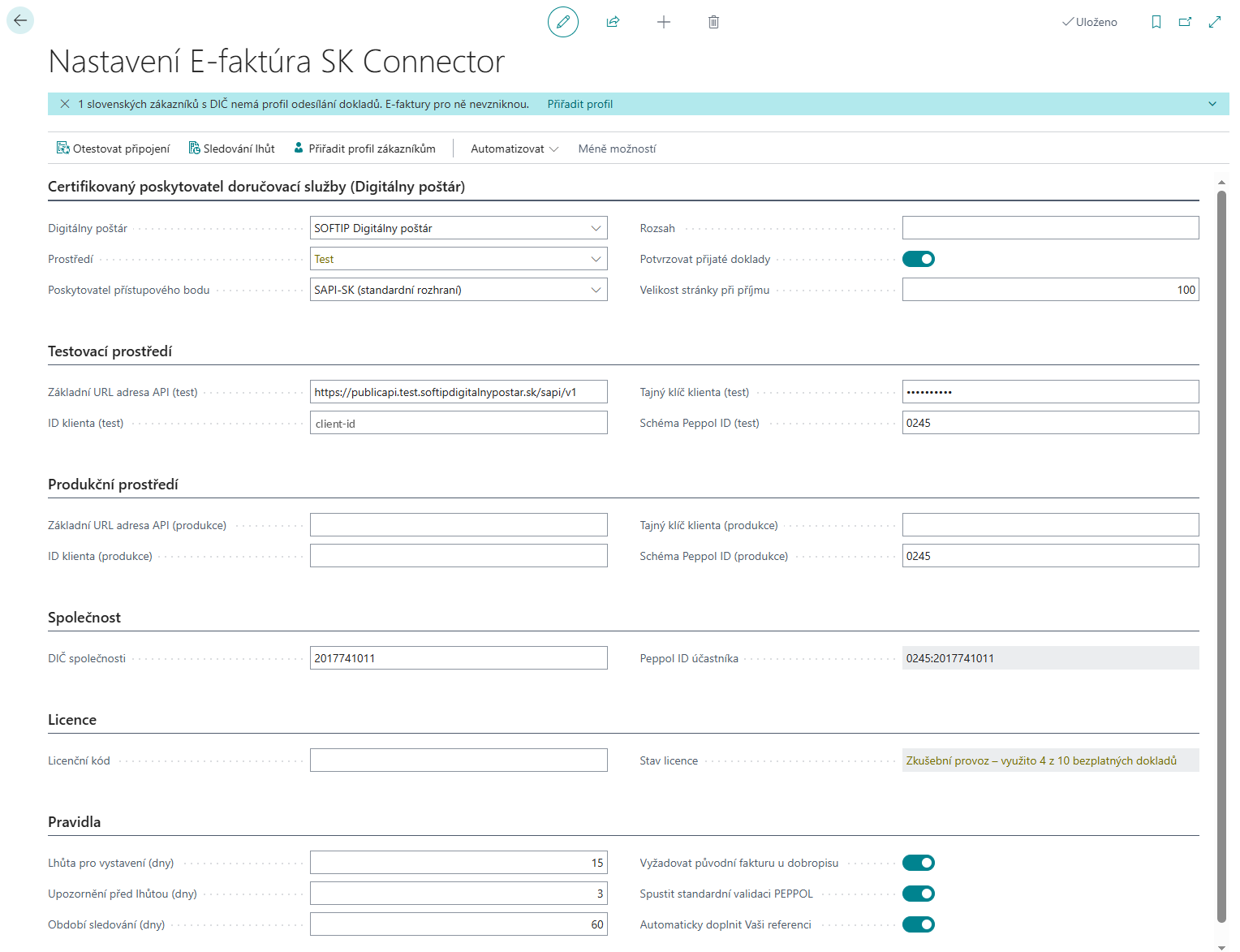The height and width of the screenshot is (952, 1240).
Task: Click Schéma Peppol ID (test) field
Action: pos(1051,423)
